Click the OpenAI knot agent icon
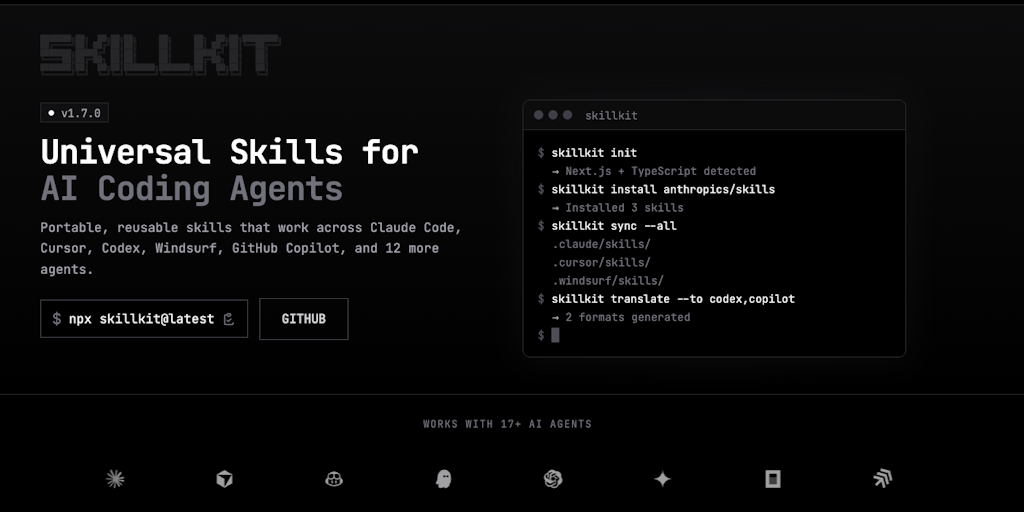The width and height of the screenshot is (1024, 512). (x=553, y=479)
